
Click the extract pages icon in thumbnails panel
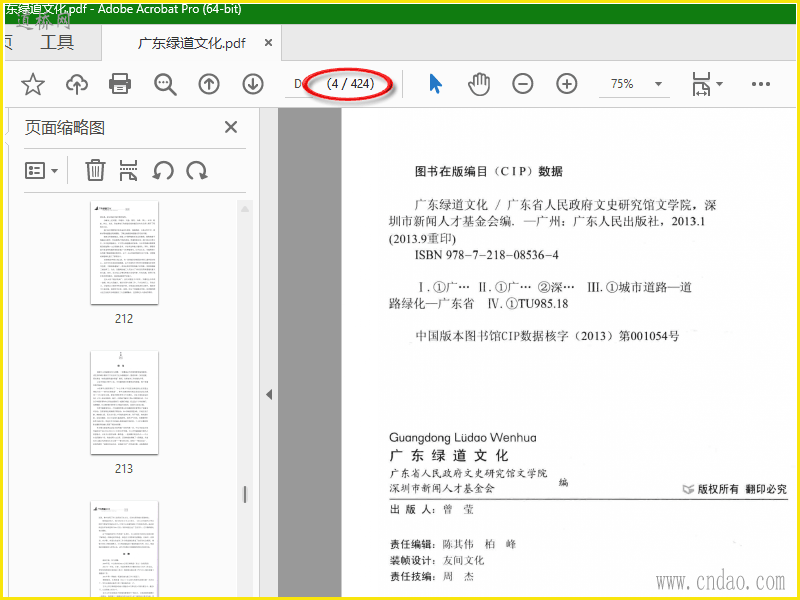pyautogui.click(x=128, y=170)
